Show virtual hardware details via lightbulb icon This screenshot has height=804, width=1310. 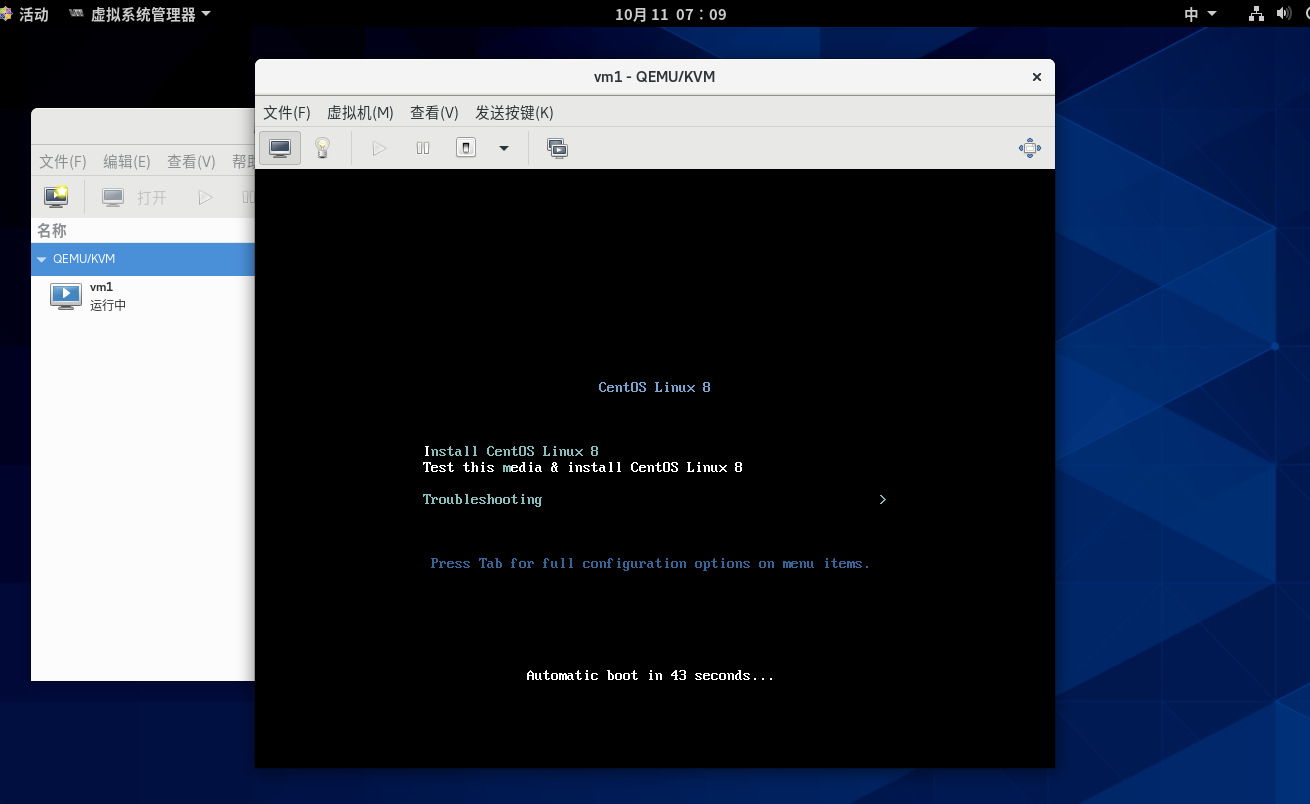pos(322,148)
